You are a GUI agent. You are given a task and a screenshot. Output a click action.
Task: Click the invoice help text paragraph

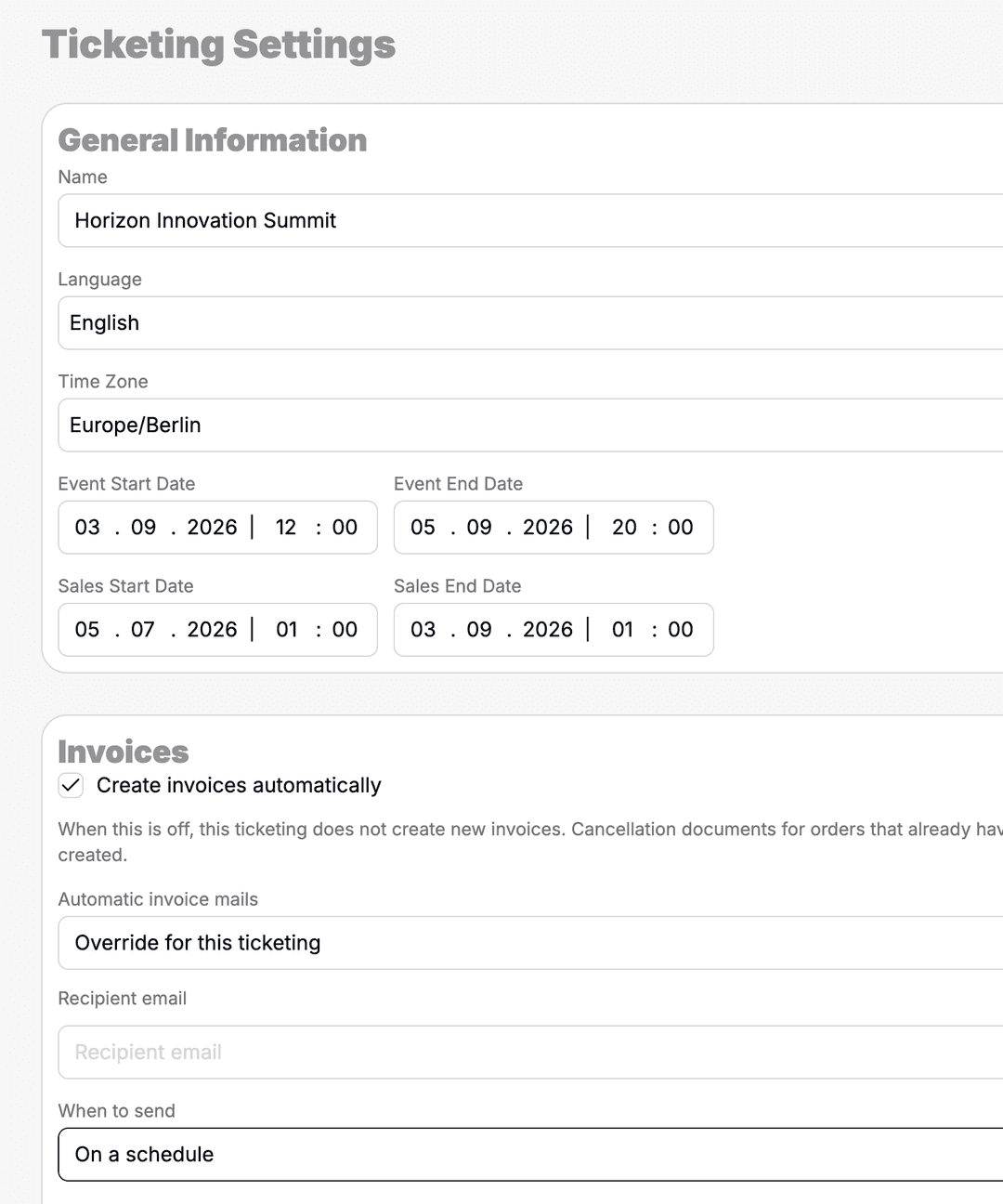[530, 842]
